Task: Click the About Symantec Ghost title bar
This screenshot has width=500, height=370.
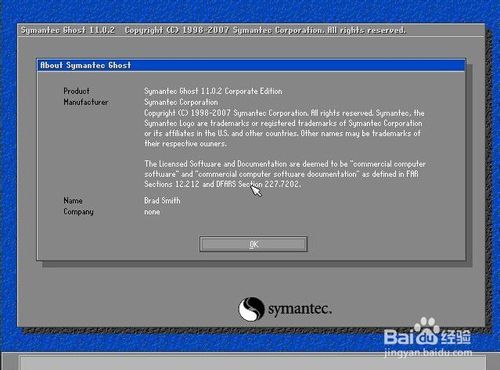Action: 251,65
